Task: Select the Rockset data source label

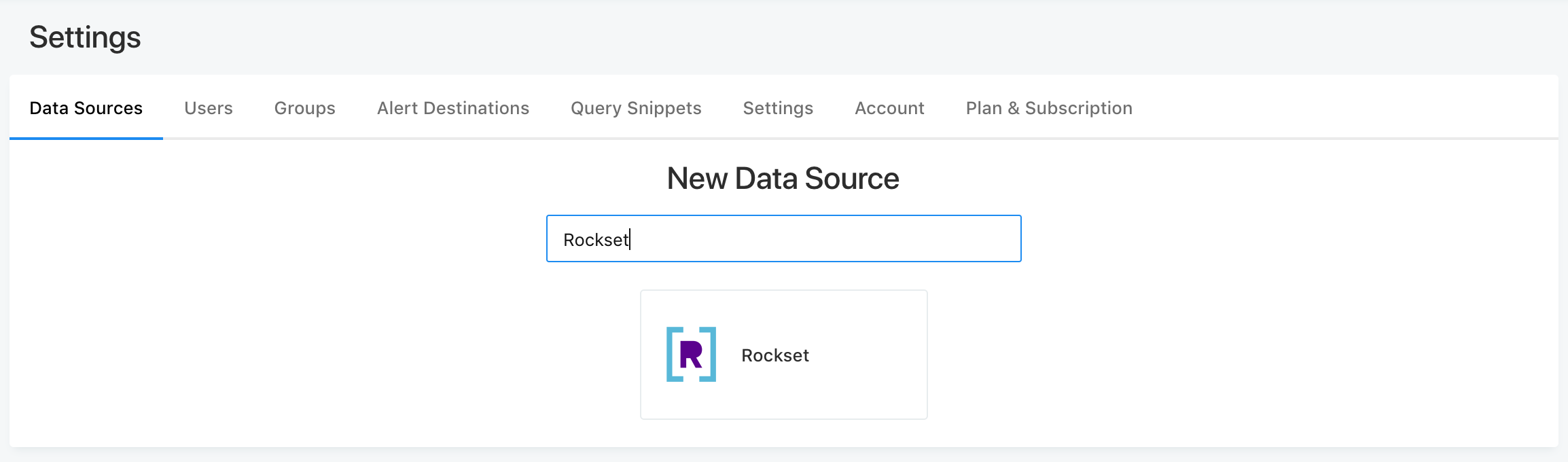Action: coord(775,355)
